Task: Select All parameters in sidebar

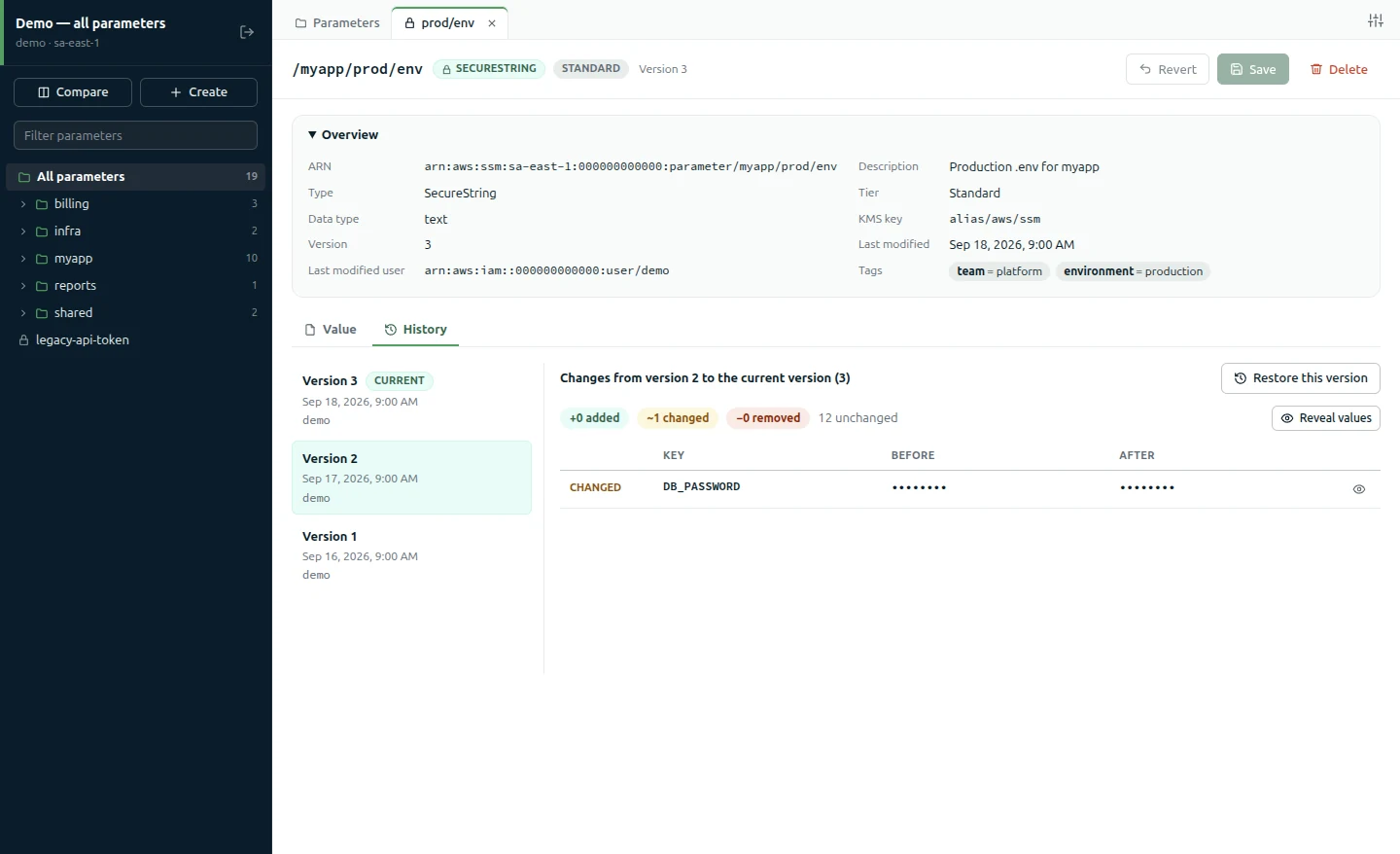Action: click(136, 177)
